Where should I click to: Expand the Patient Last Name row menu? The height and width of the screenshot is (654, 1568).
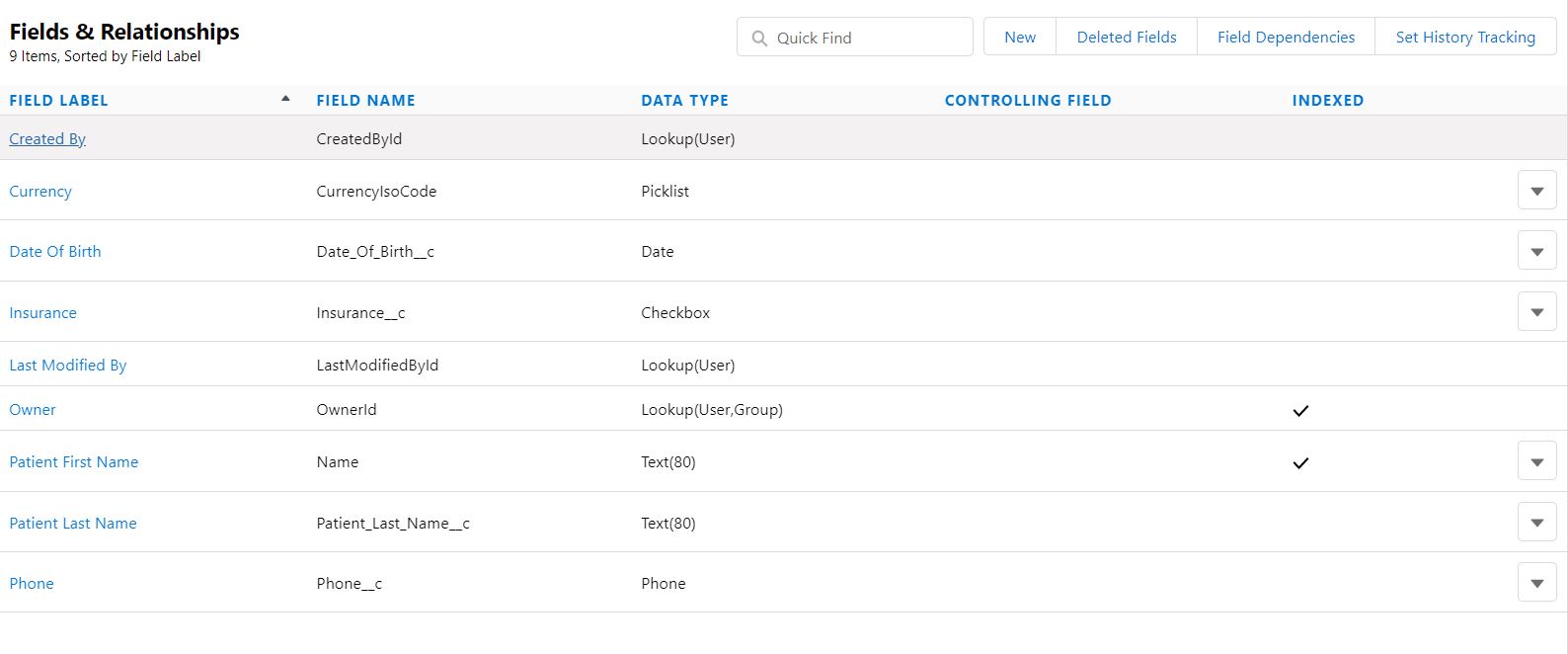(1536, 523)
